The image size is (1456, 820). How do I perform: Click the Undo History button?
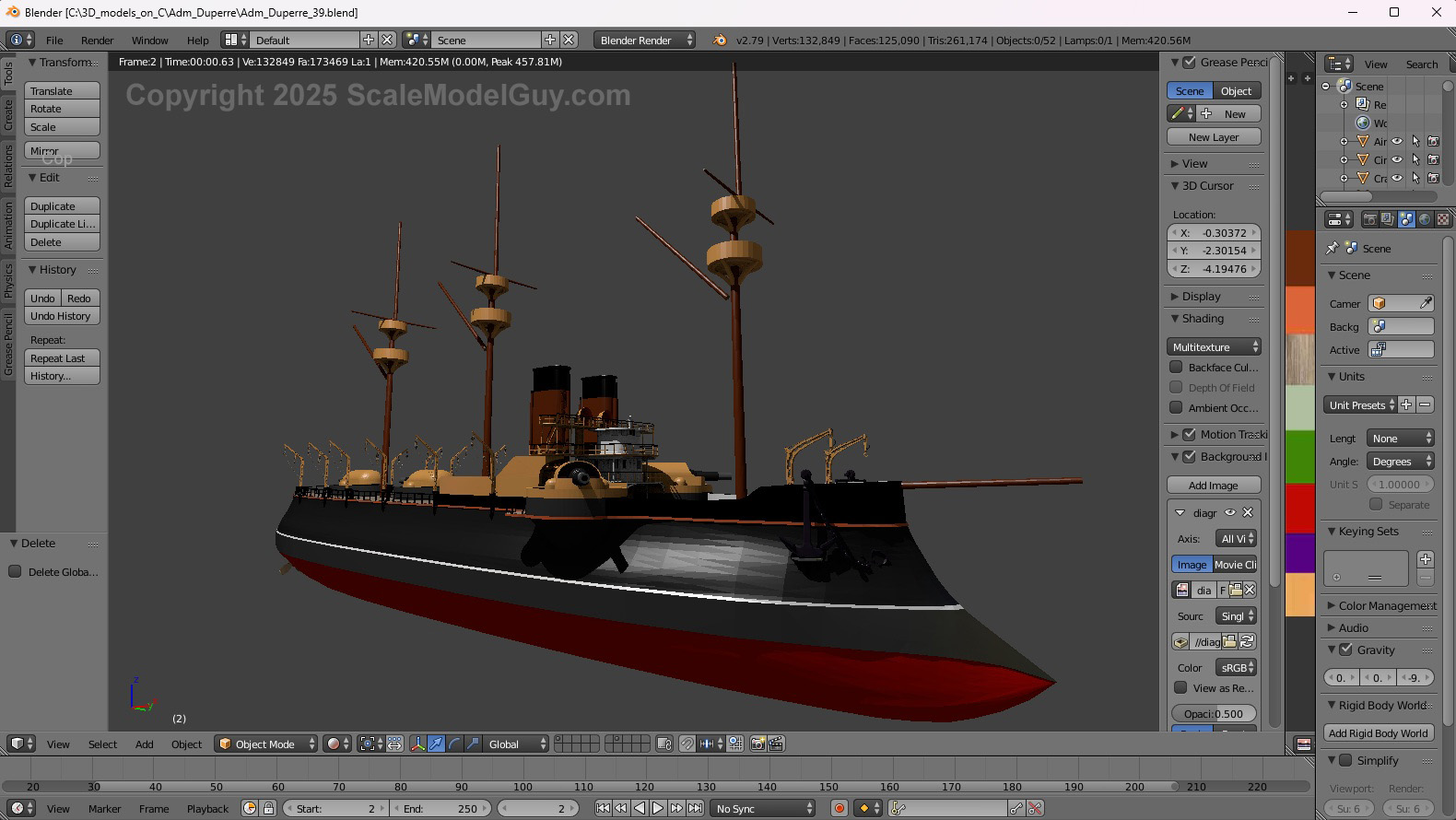click(61, 316)
